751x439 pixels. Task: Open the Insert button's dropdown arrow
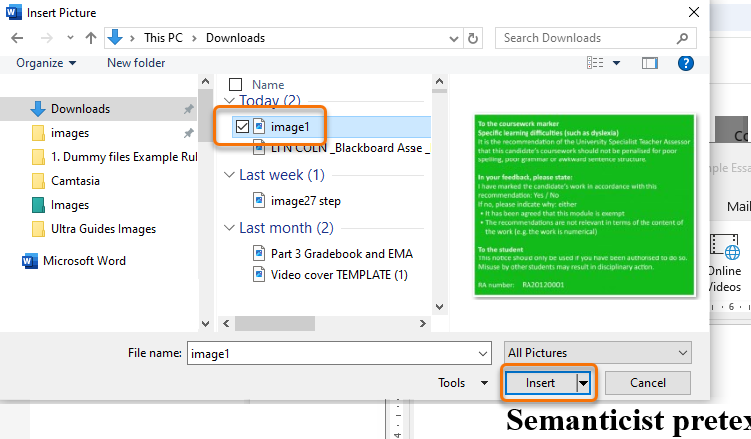[x=583, y=383]
